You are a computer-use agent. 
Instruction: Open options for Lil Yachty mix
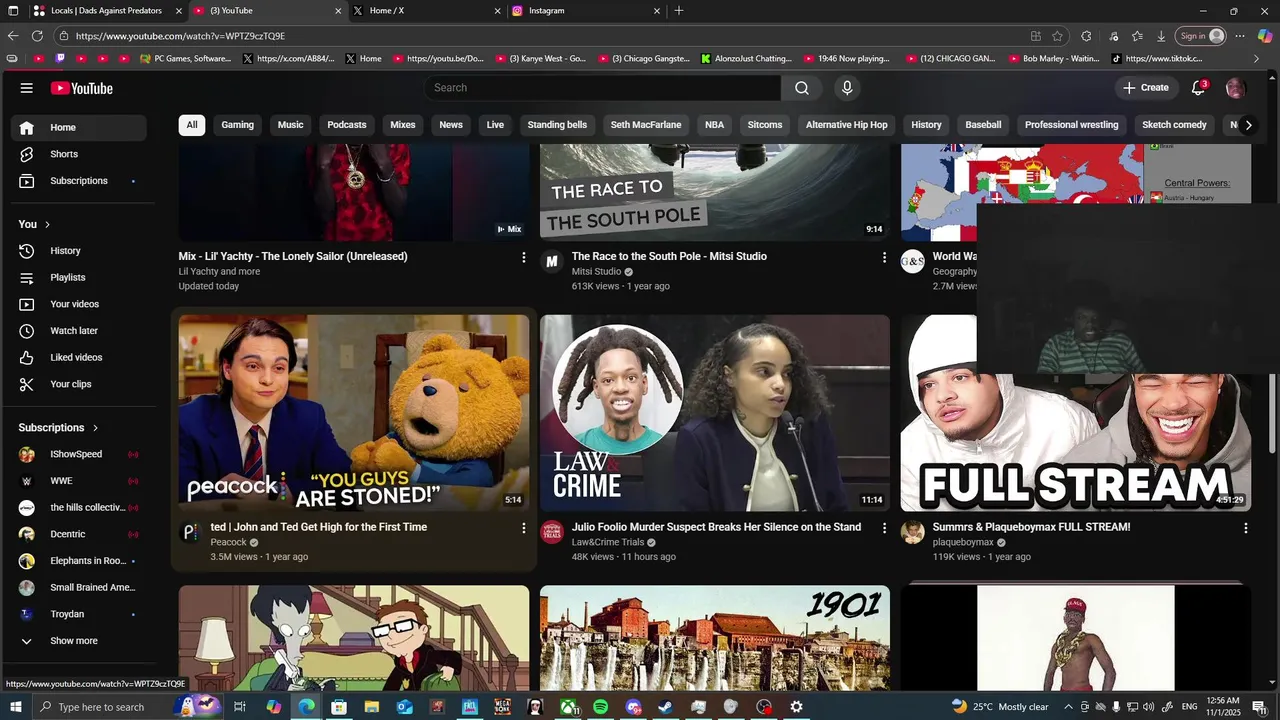click(x=523, y=257)
